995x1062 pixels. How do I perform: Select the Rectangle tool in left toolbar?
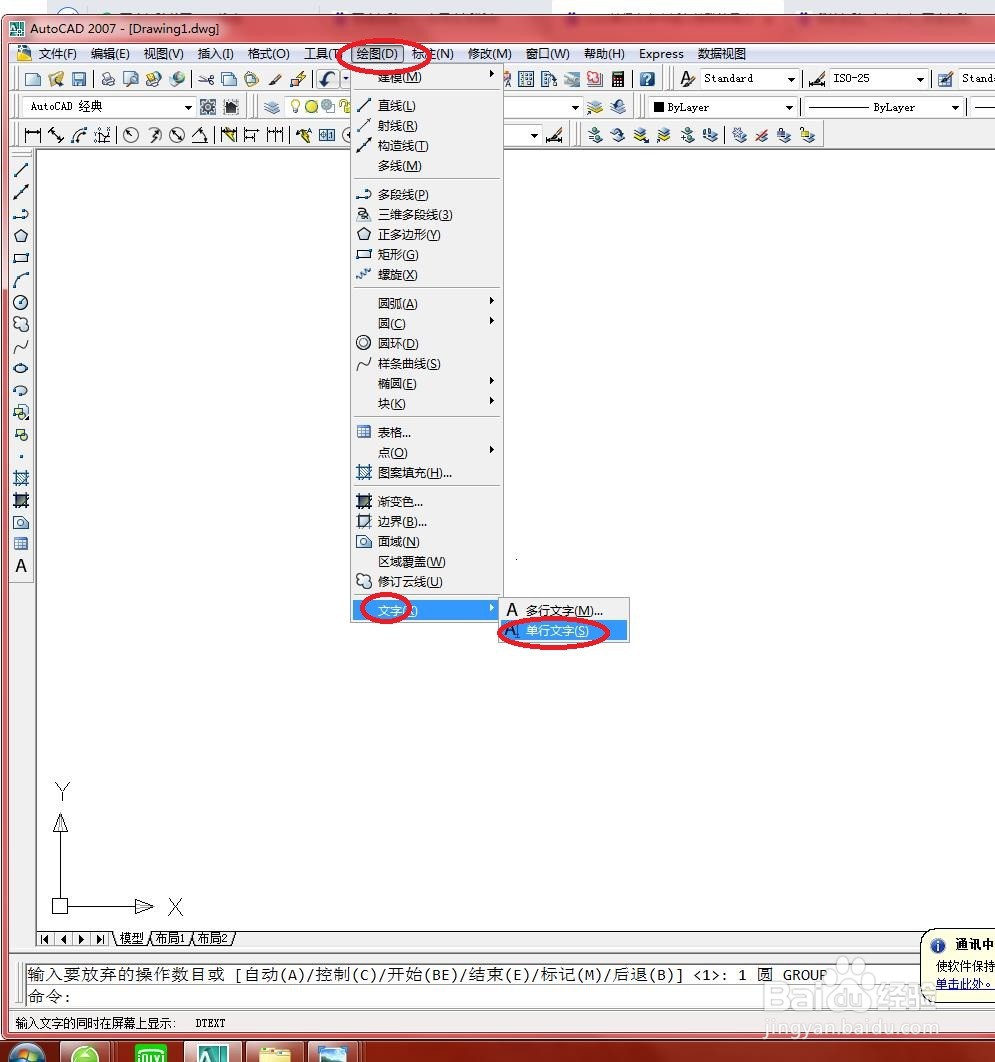[21, 258]
